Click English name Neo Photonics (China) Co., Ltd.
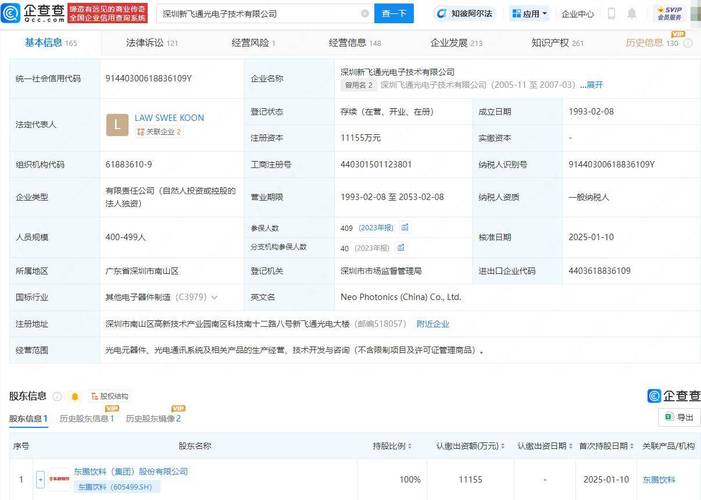 [401, 297]
